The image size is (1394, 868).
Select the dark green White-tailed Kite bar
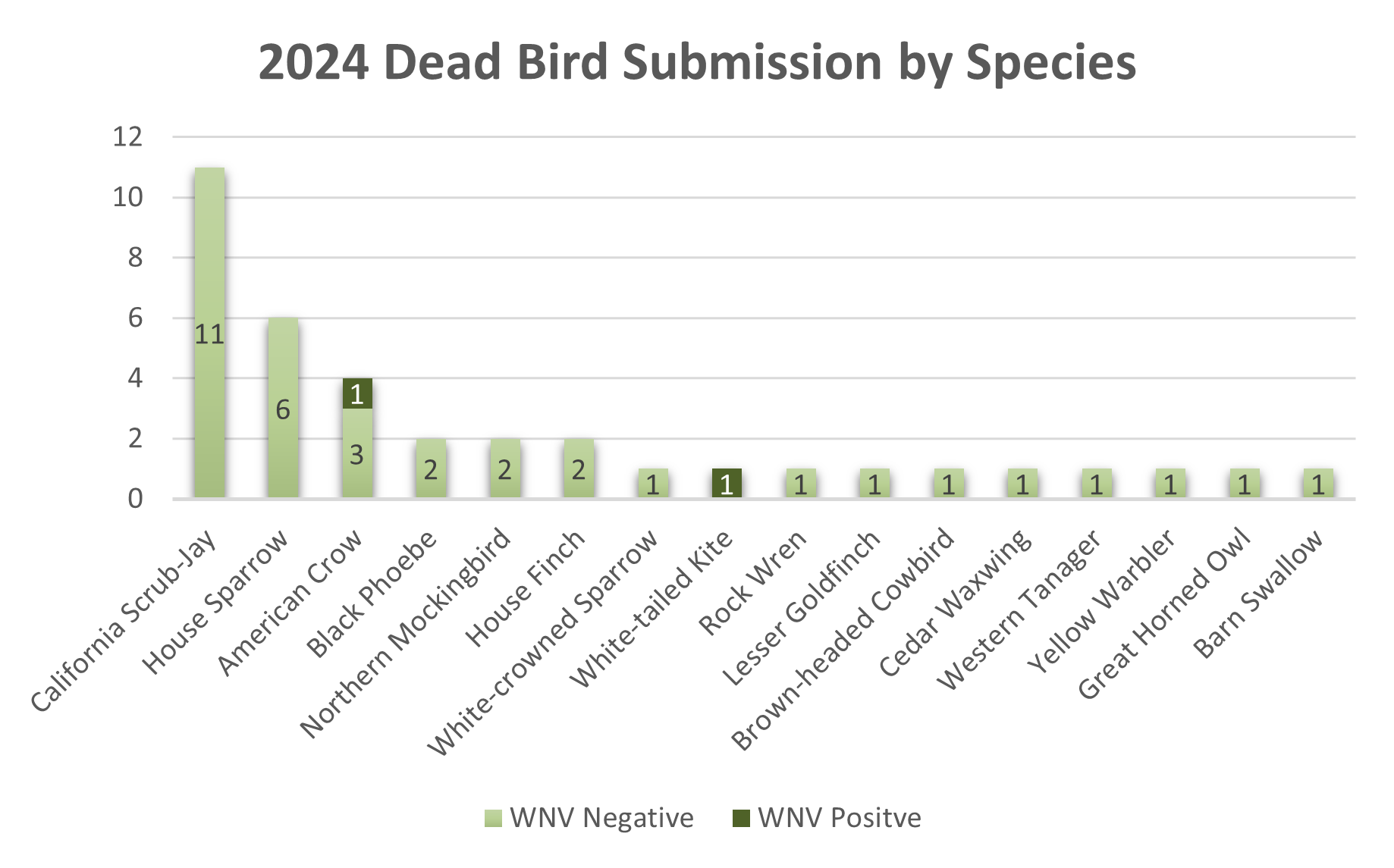(x=727, y=484)
